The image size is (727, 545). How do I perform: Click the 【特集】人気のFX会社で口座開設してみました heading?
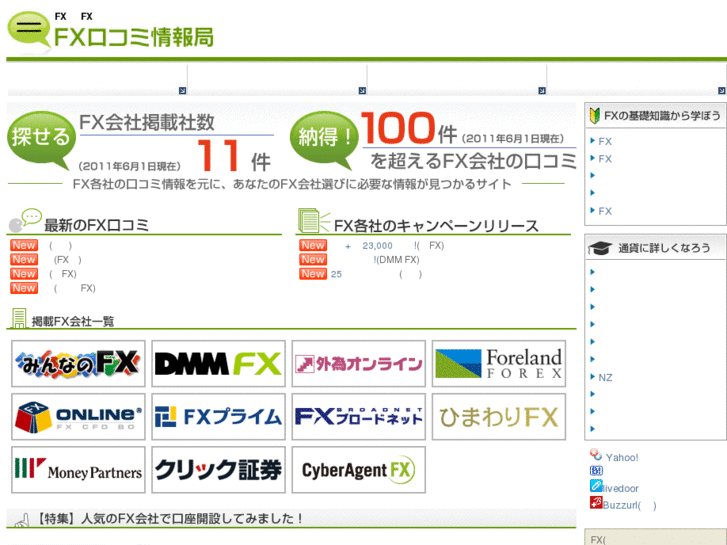[x=169, y=519]
